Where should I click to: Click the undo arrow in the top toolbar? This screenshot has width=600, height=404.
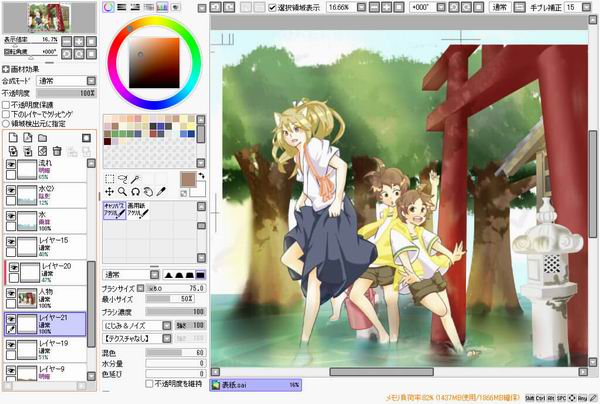(216, 7)
